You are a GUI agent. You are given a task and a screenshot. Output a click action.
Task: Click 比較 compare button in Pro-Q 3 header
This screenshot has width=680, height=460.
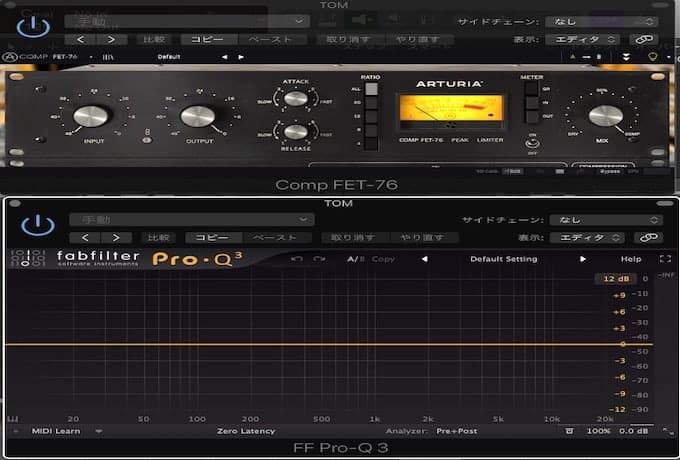pos(158,238)
